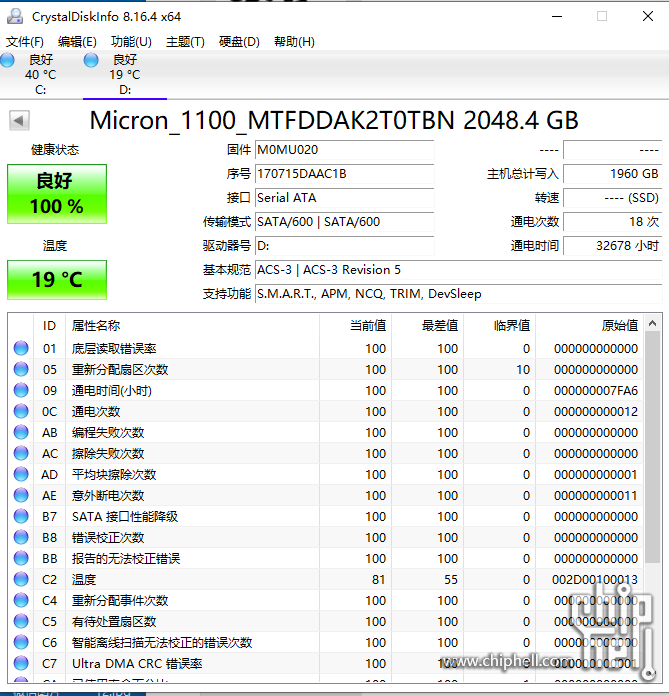
Task: Select threshold value 10 in row 05
Action: coord(523,370)
